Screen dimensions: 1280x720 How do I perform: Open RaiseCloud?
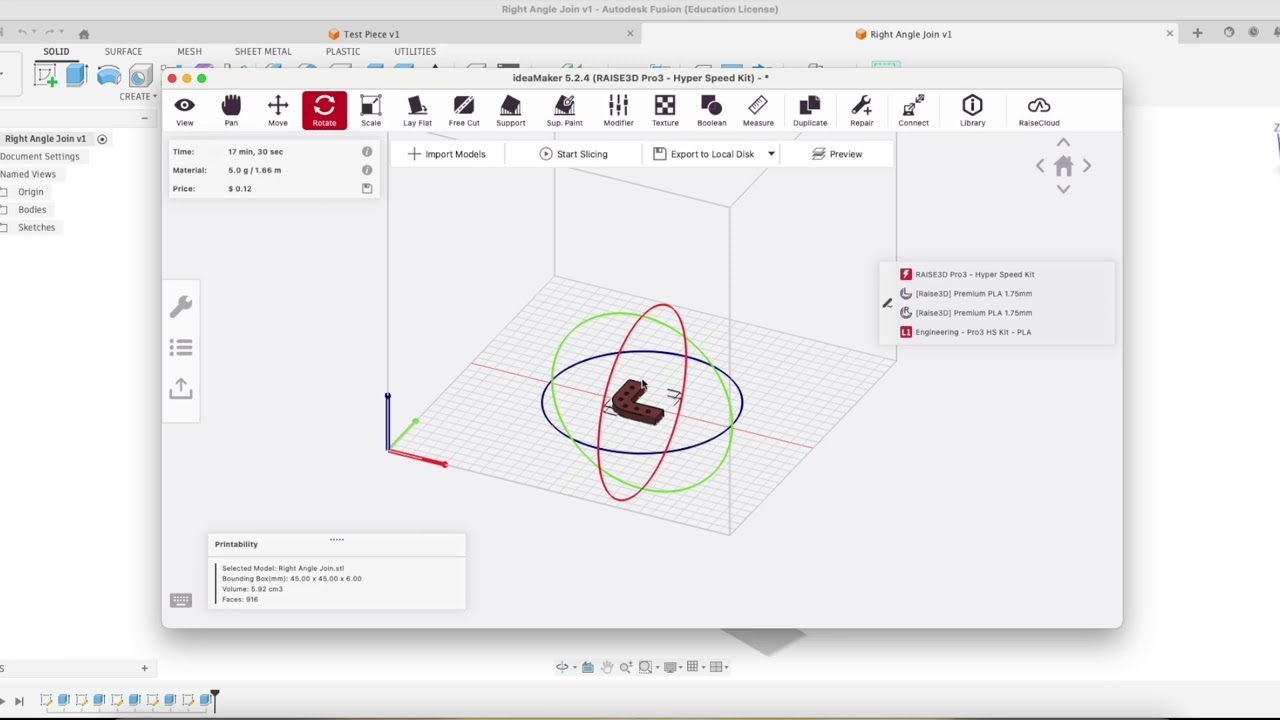click(1039, 110)
